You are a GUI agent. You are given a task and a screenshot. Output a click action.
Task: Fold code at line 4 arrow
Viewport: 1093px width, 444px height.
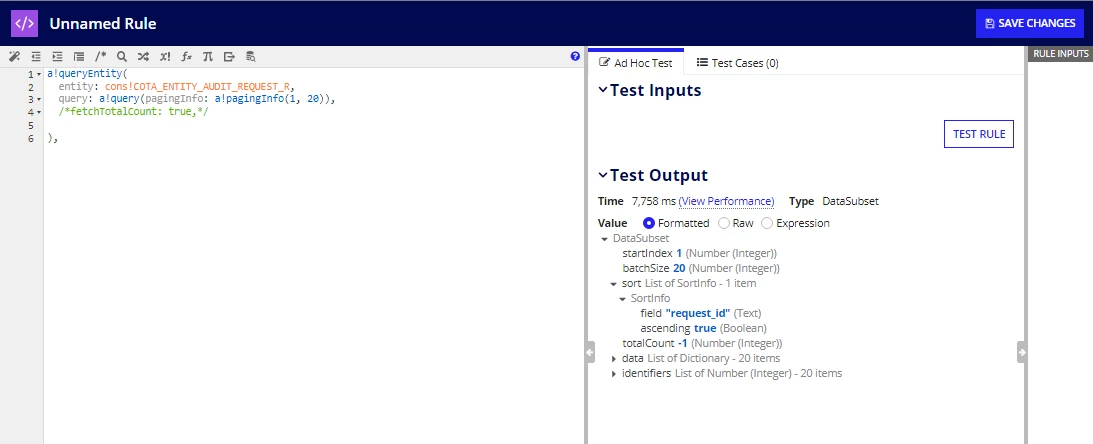[x=38, y=112]
